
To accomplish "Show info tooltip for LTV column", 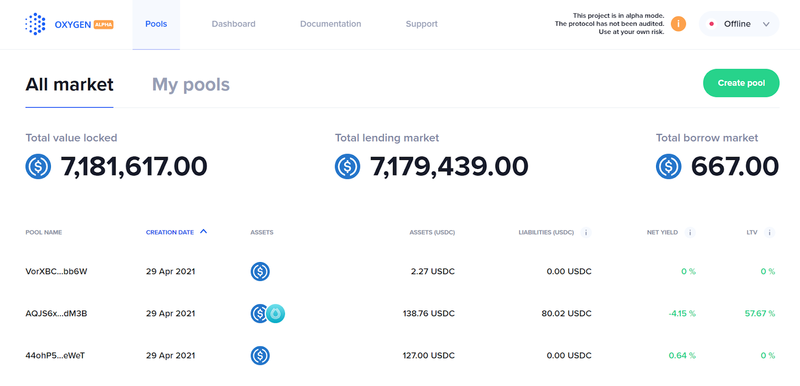I will tap(769, 233).
